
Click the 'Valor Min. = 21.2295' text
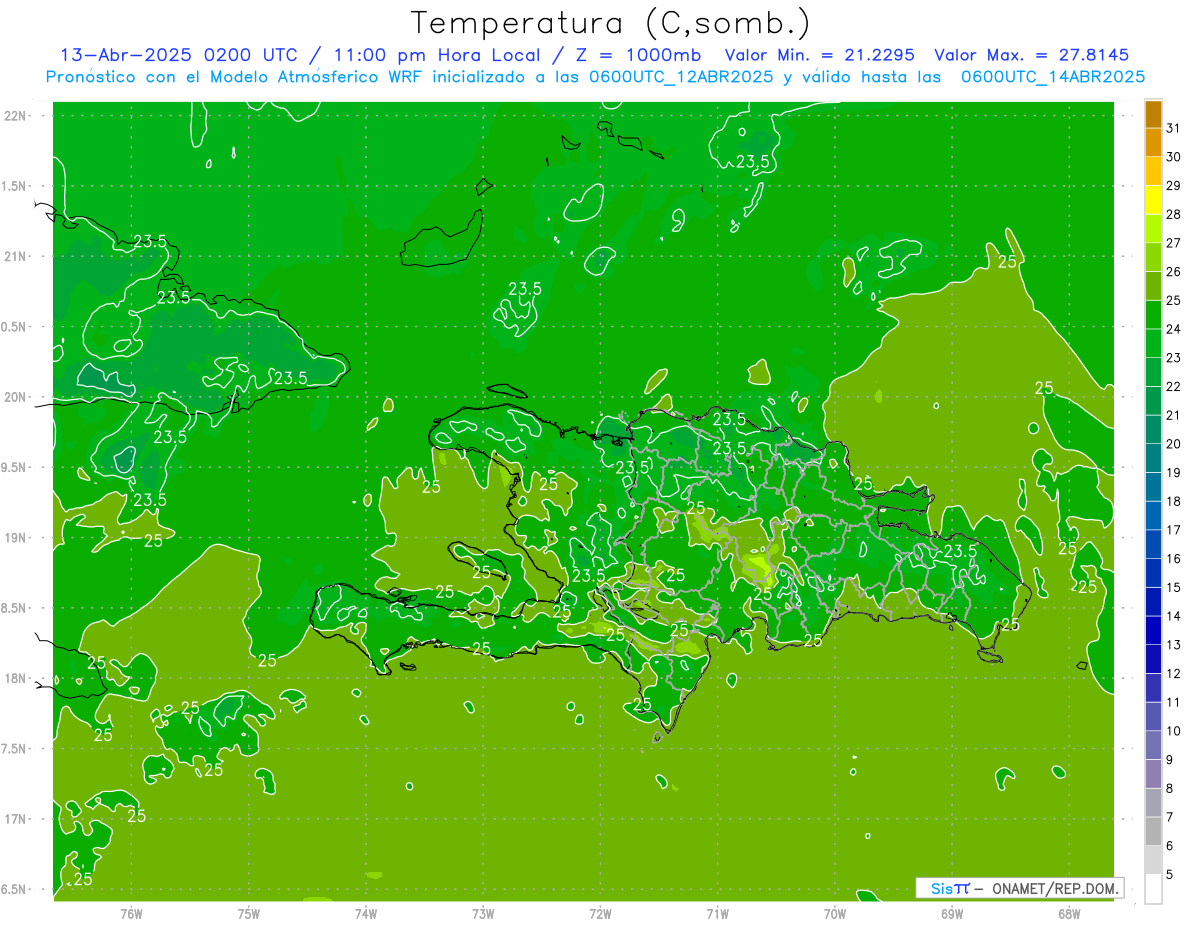click(819, 55)
